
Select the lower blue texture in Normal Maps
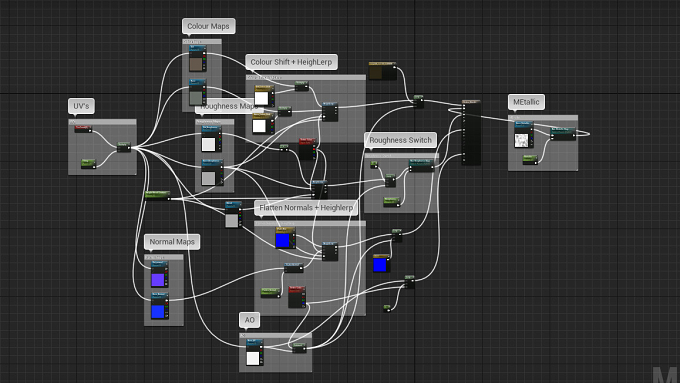(x=160, y=306)
